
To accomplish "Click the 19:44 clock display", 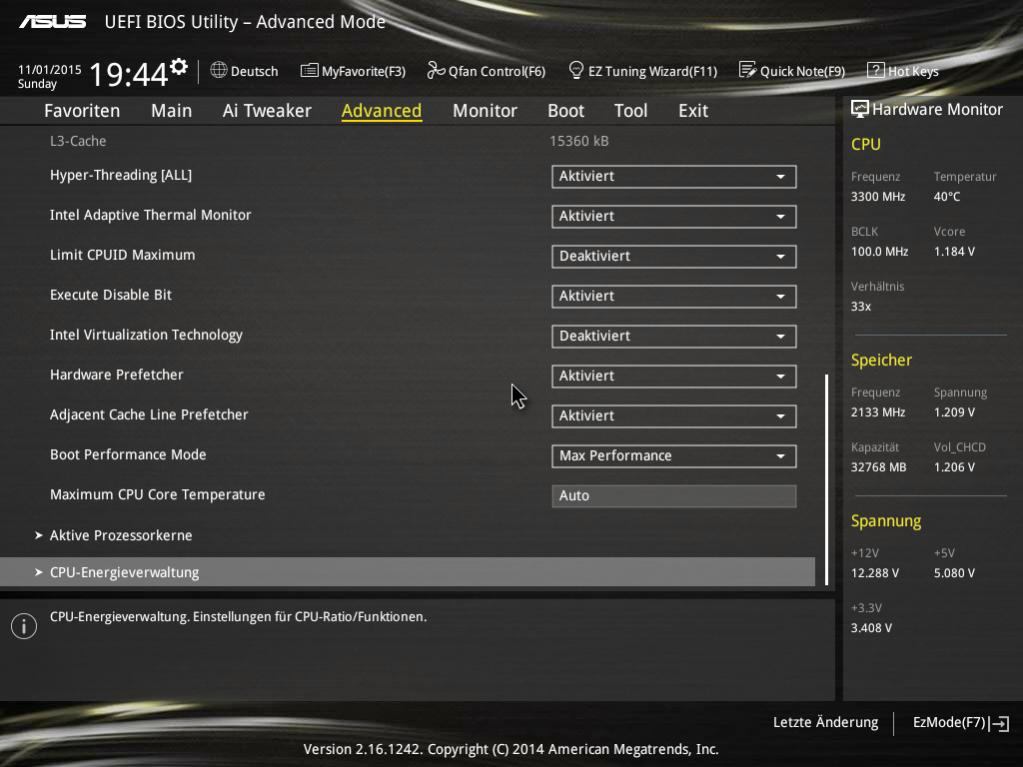I will 129,74.
